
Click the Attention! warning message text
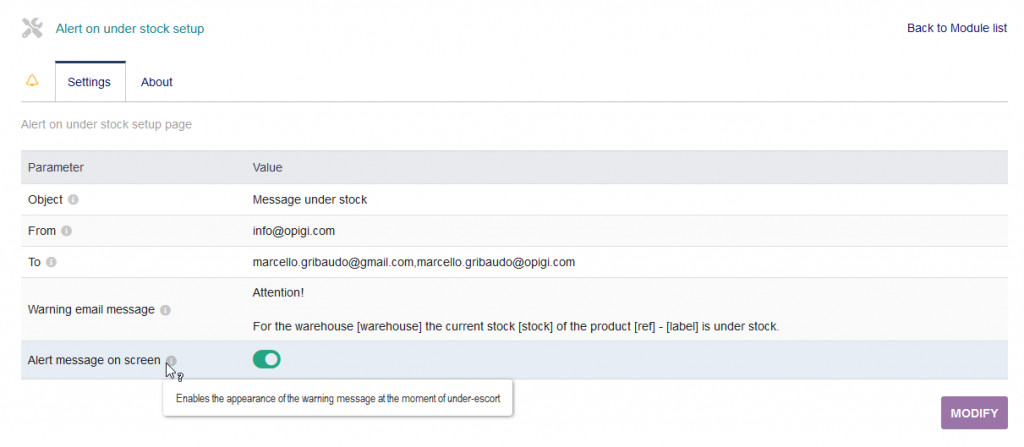pos(278,292)
